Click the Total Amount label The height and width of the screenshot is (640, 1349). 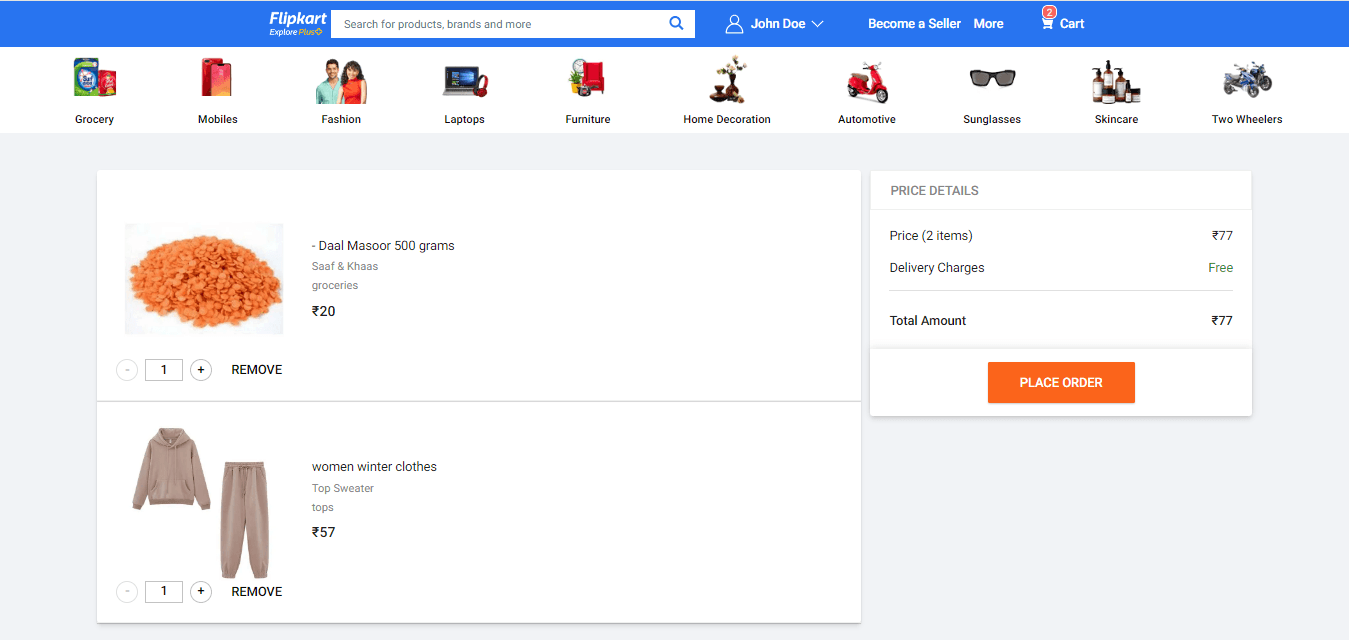pyautogui.click(x=928, y=321)
